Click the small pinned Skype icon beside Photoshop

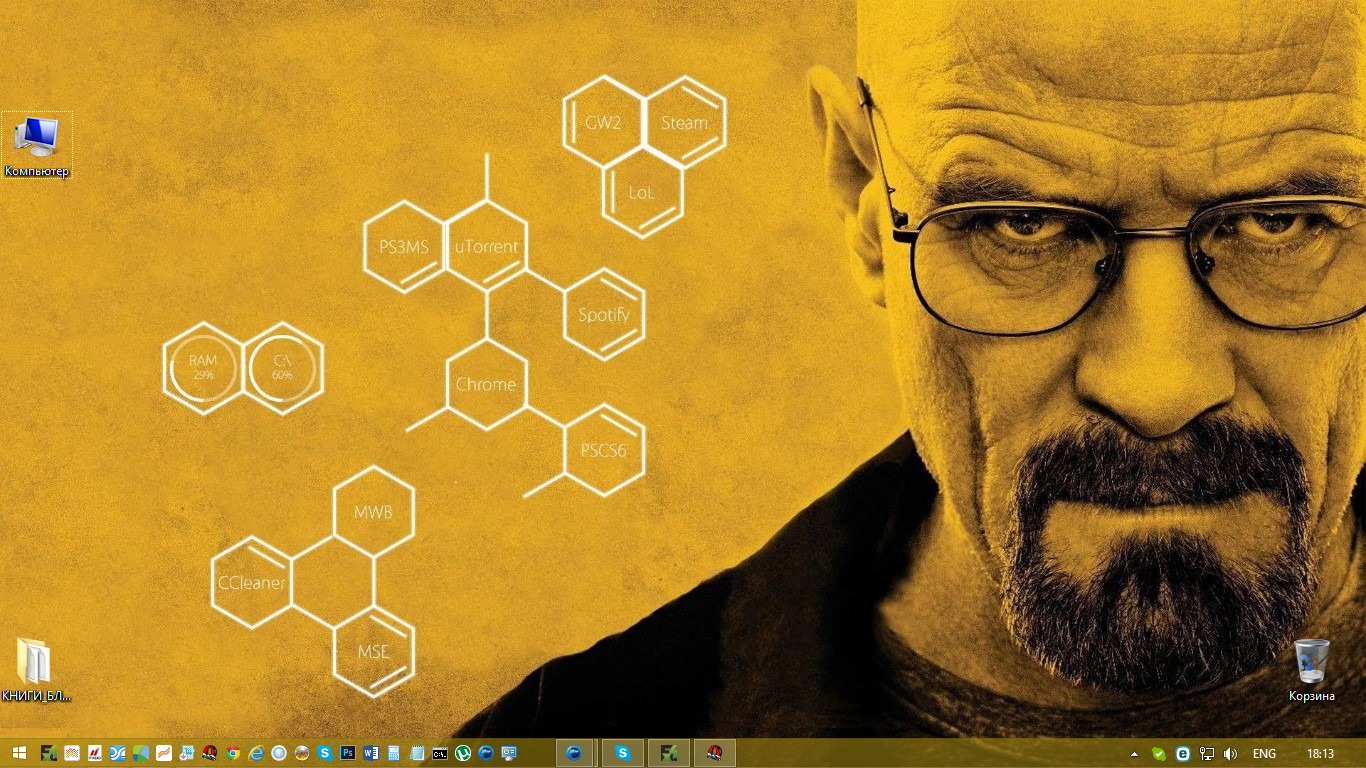[x=325, y=753]
